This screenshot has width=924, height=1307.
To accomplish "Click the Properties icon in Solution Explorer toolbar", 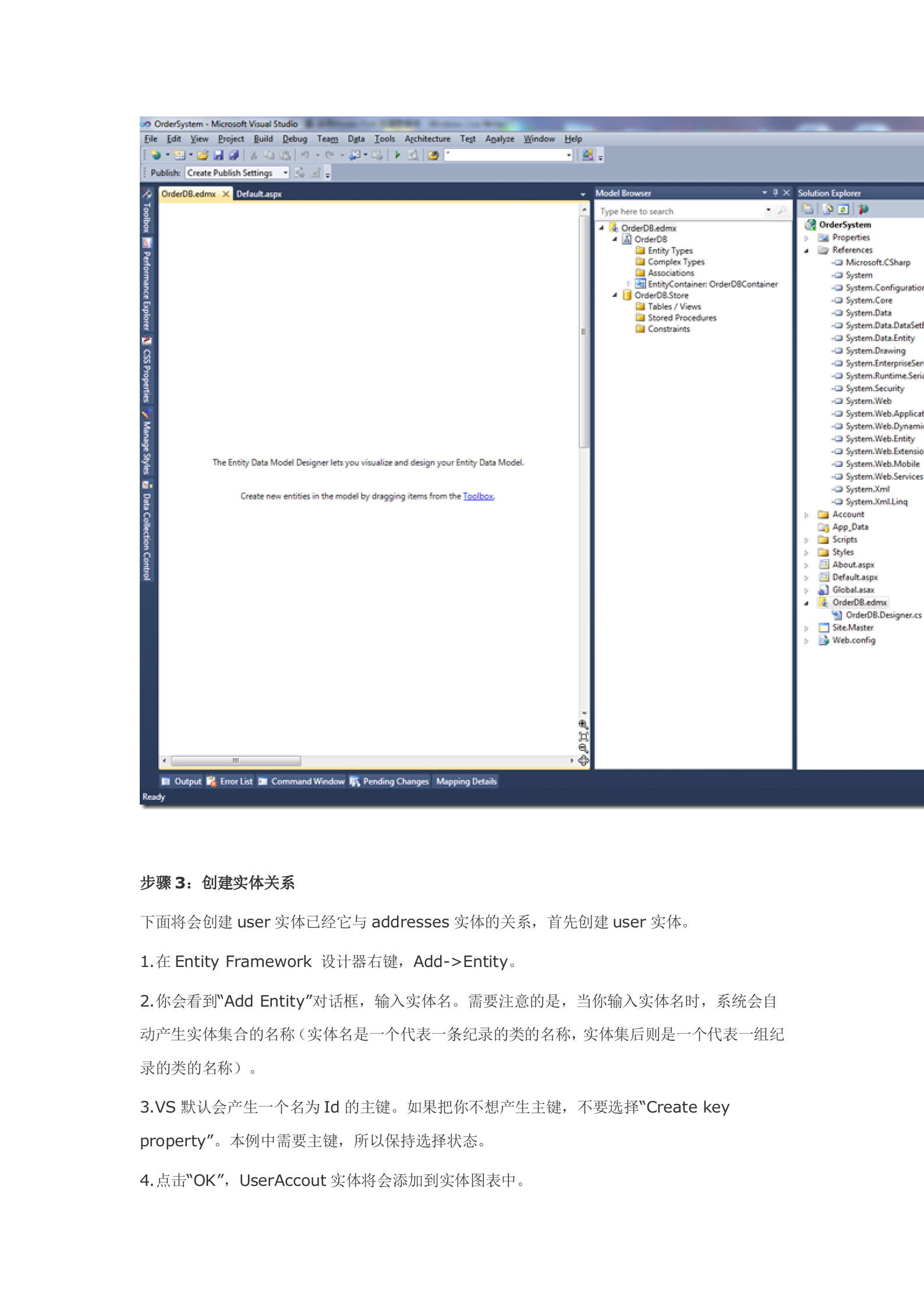I will 808,209.
